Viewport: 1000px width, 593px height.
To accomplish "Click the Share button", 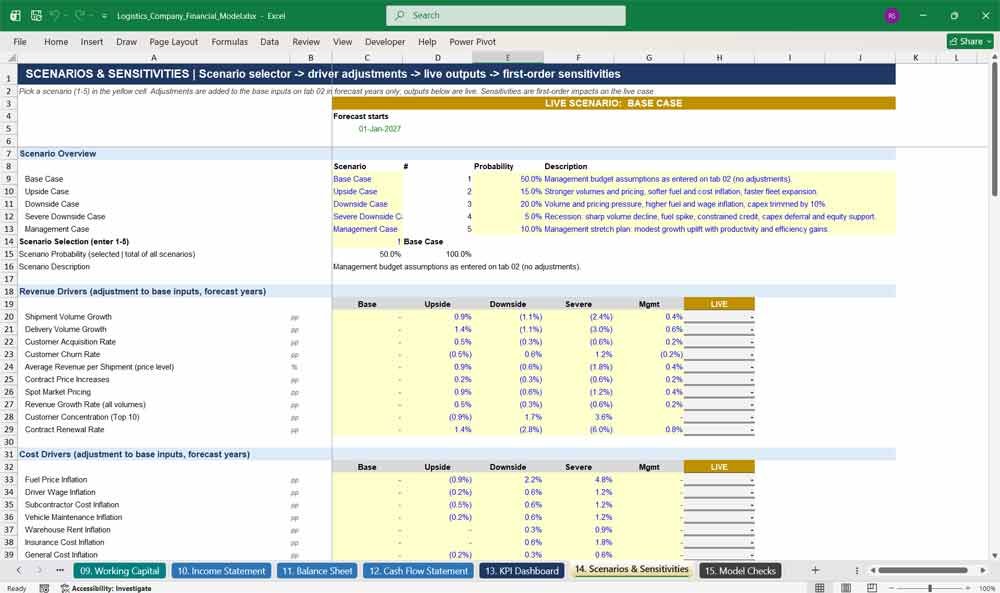I will click(x=970, y=41).
